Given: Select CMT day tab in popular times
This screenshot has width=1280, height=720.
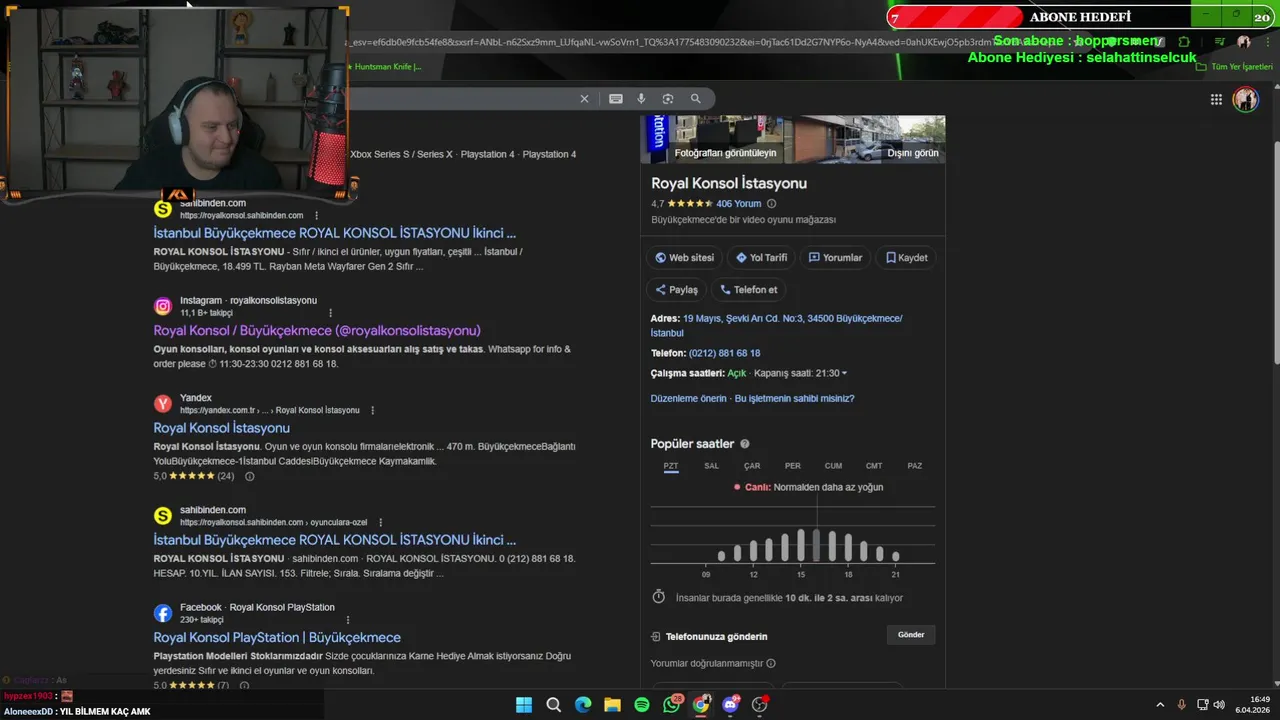Looking at the screenshot, I should [x=874, y=466].
